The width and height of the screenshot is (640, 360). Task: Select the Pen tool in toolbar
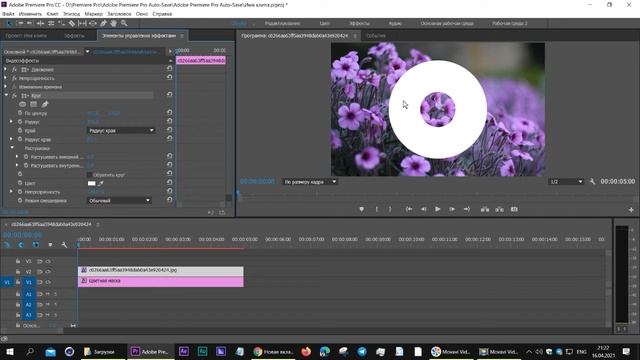coord(103,24)
